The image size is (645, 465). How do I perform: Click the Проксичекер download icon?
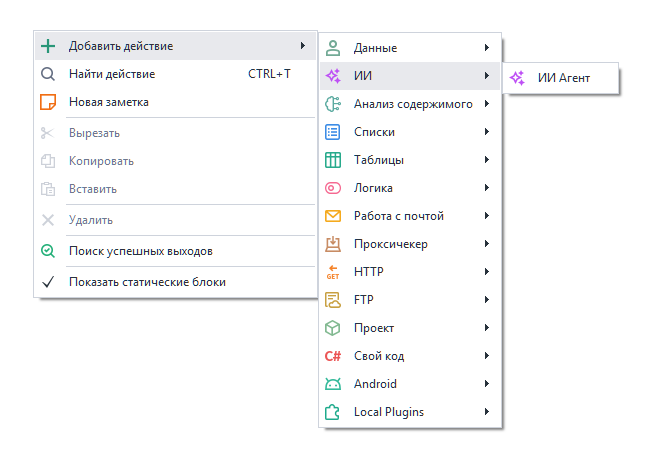333,244
